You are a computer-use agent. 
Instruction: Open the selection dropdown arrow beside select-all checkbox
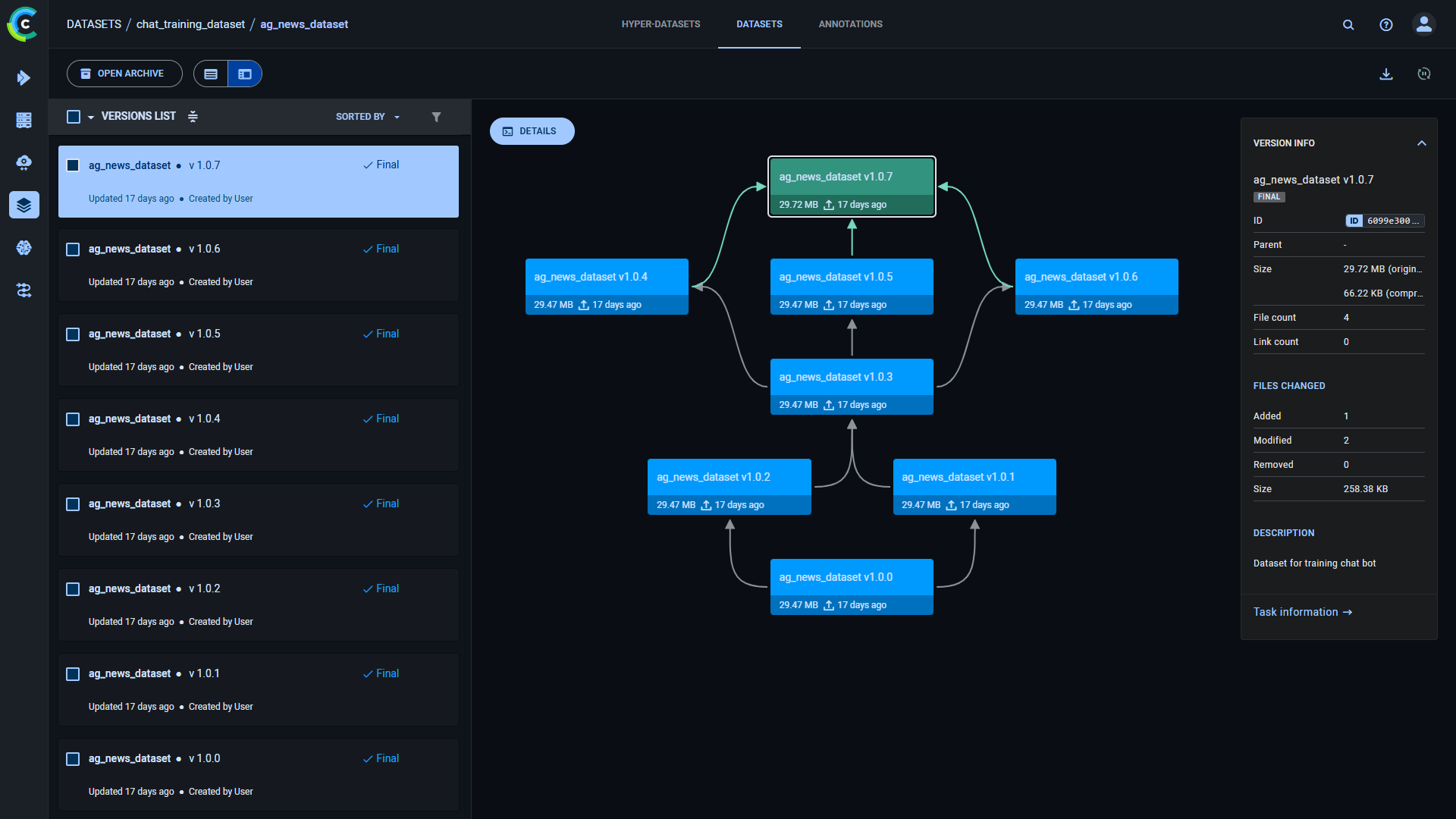click(90, 116)
